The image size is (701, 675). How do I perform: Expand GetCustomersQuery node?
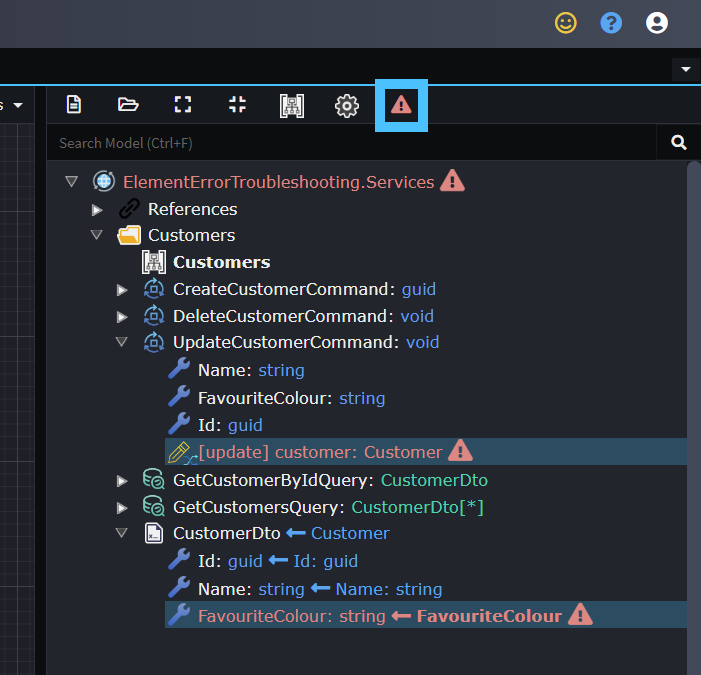122,508
